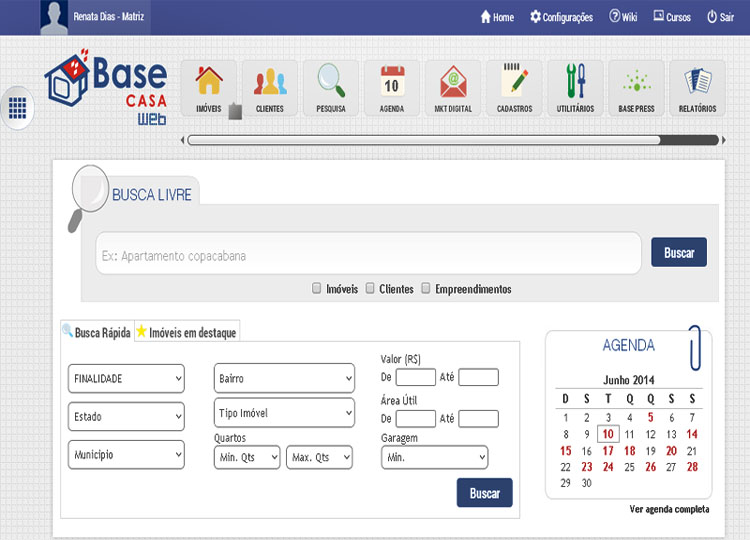Click the Busca Livre search field
This screenshot has width=750, height=540.
[368, 253]
